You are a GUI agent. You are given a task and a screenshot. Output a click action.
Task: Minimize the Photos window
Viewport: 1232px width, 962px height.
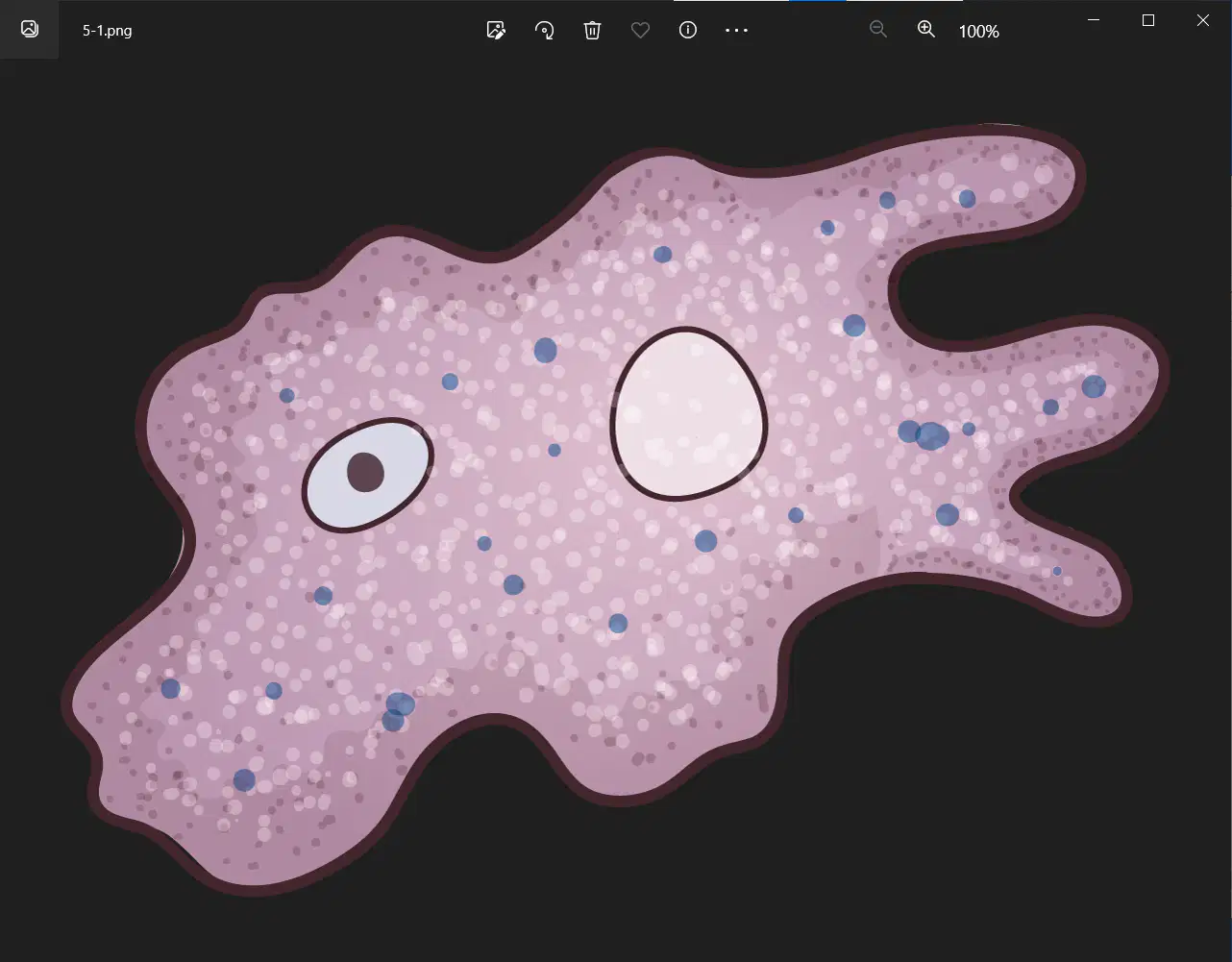(1092, 20)
